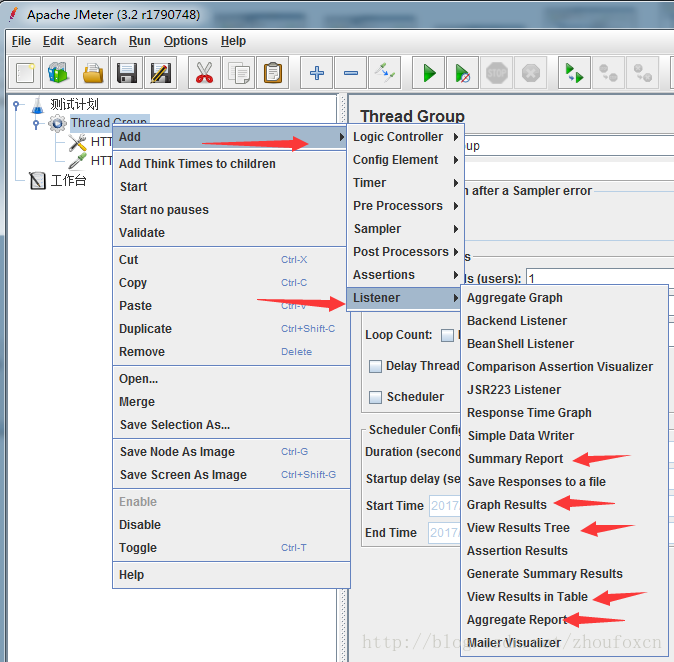
Task: Open the Options menu in menu bar
Action: tap(185, 41)
